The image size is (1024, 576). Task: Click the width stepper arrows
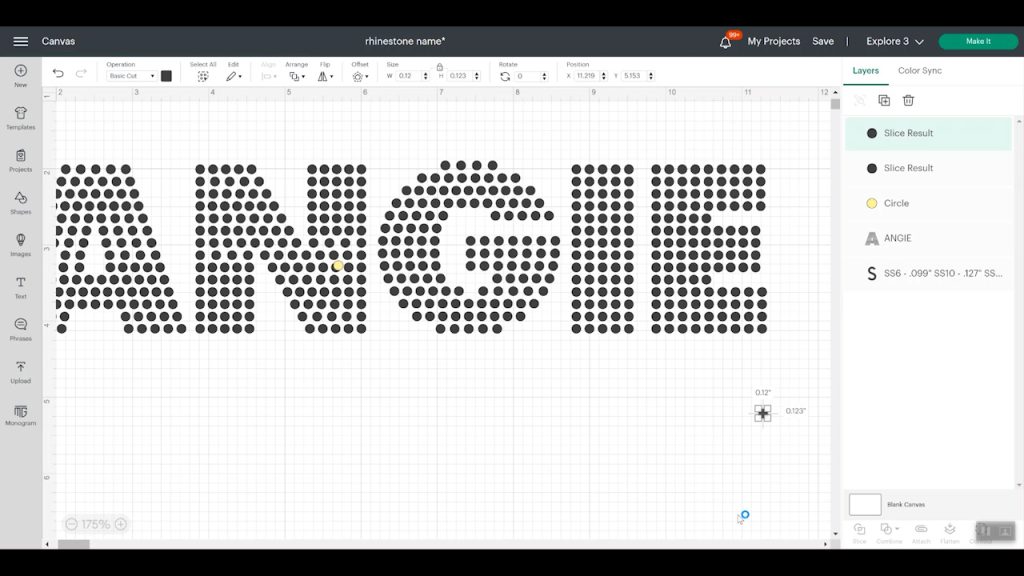(x=426, y=76)
